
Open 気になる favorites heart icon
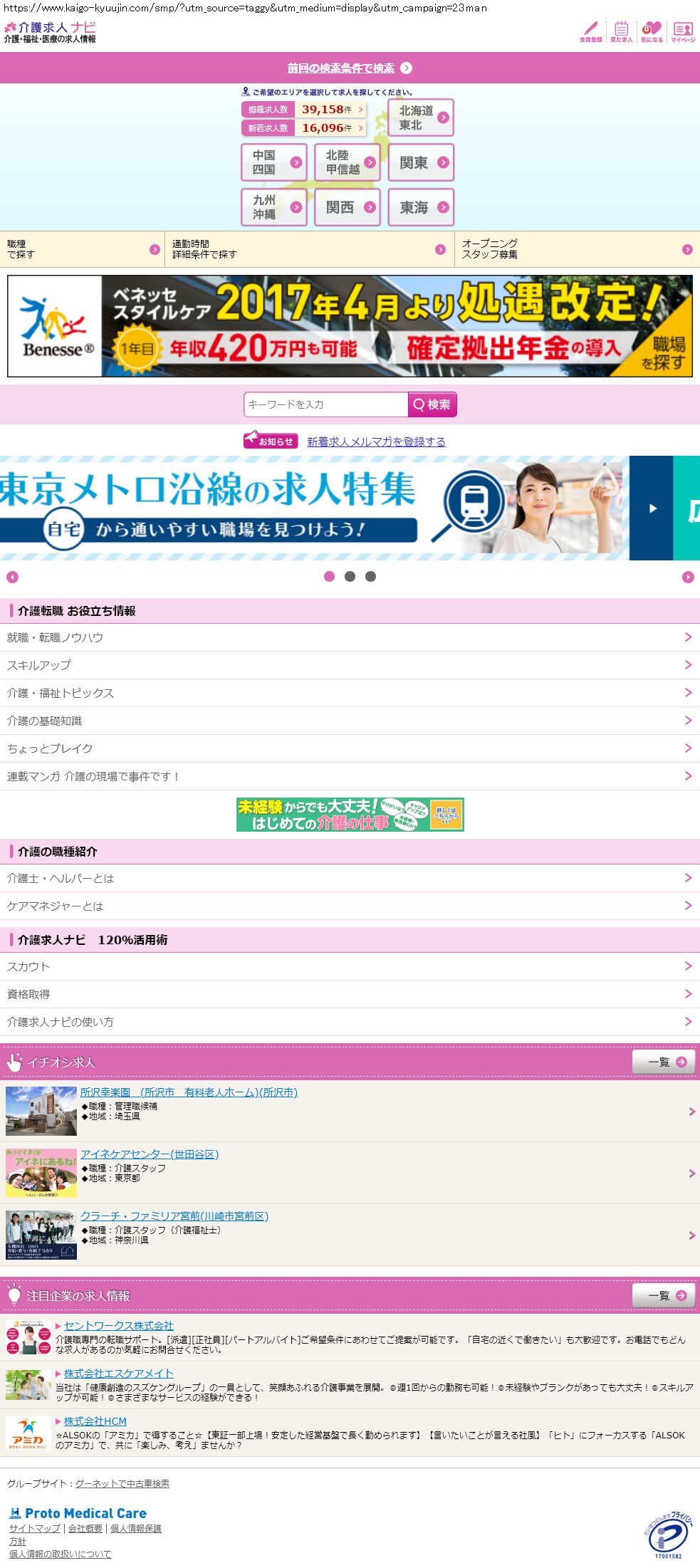(652, 31)
